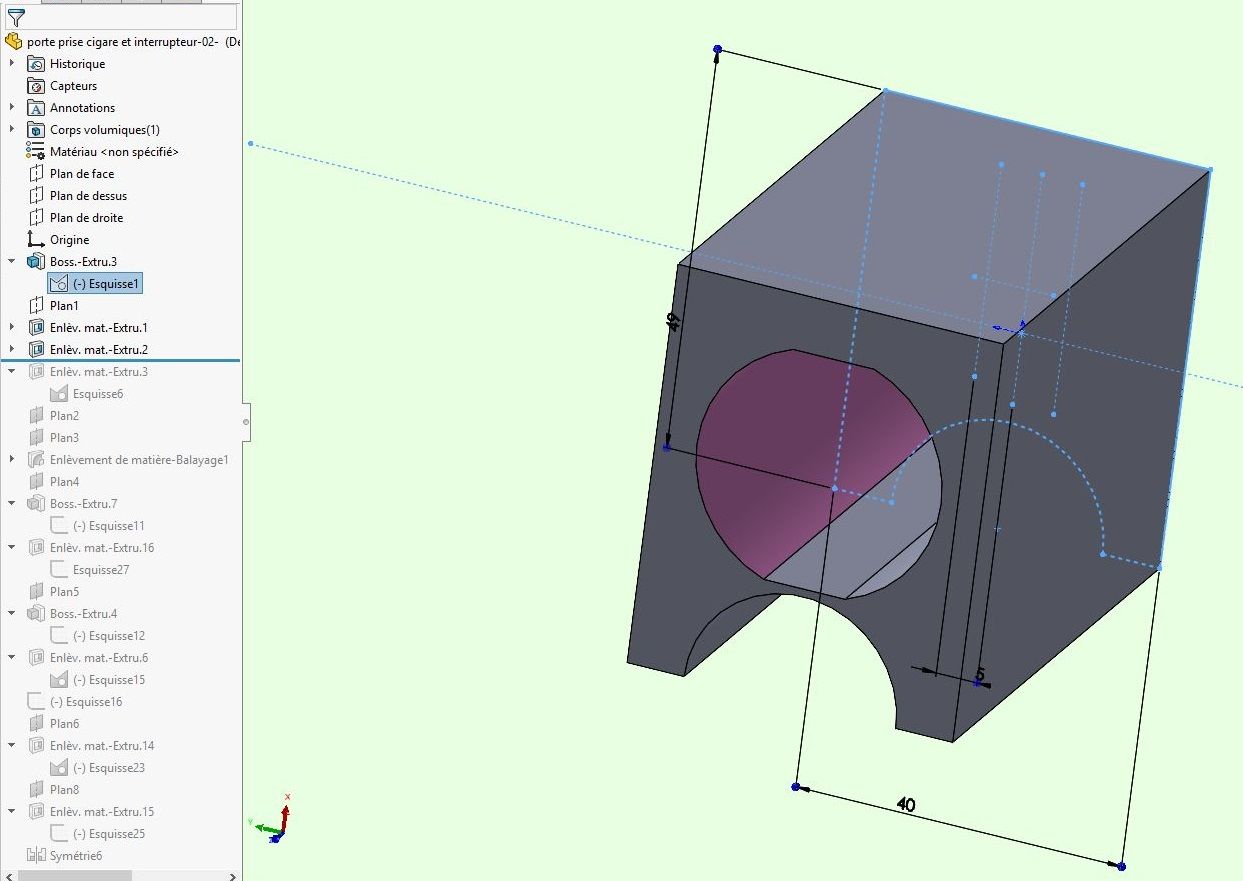Select the Origine icon in tree
The width and height of the screenshot is (1243, 881).
37,240
